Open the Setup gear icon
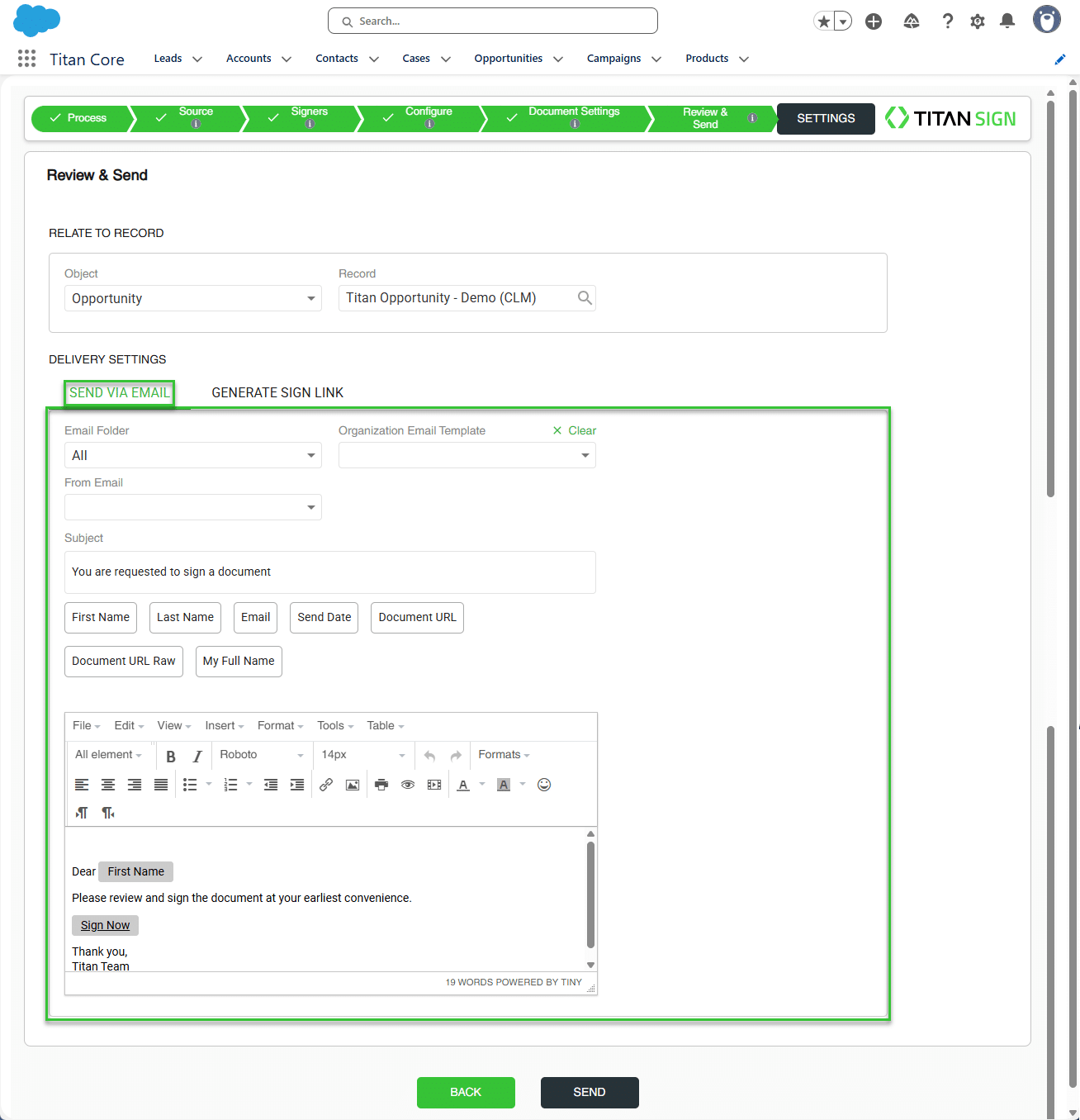Screen dimensions: 1080x1120 pyautogui.click(x=977, y=21)
